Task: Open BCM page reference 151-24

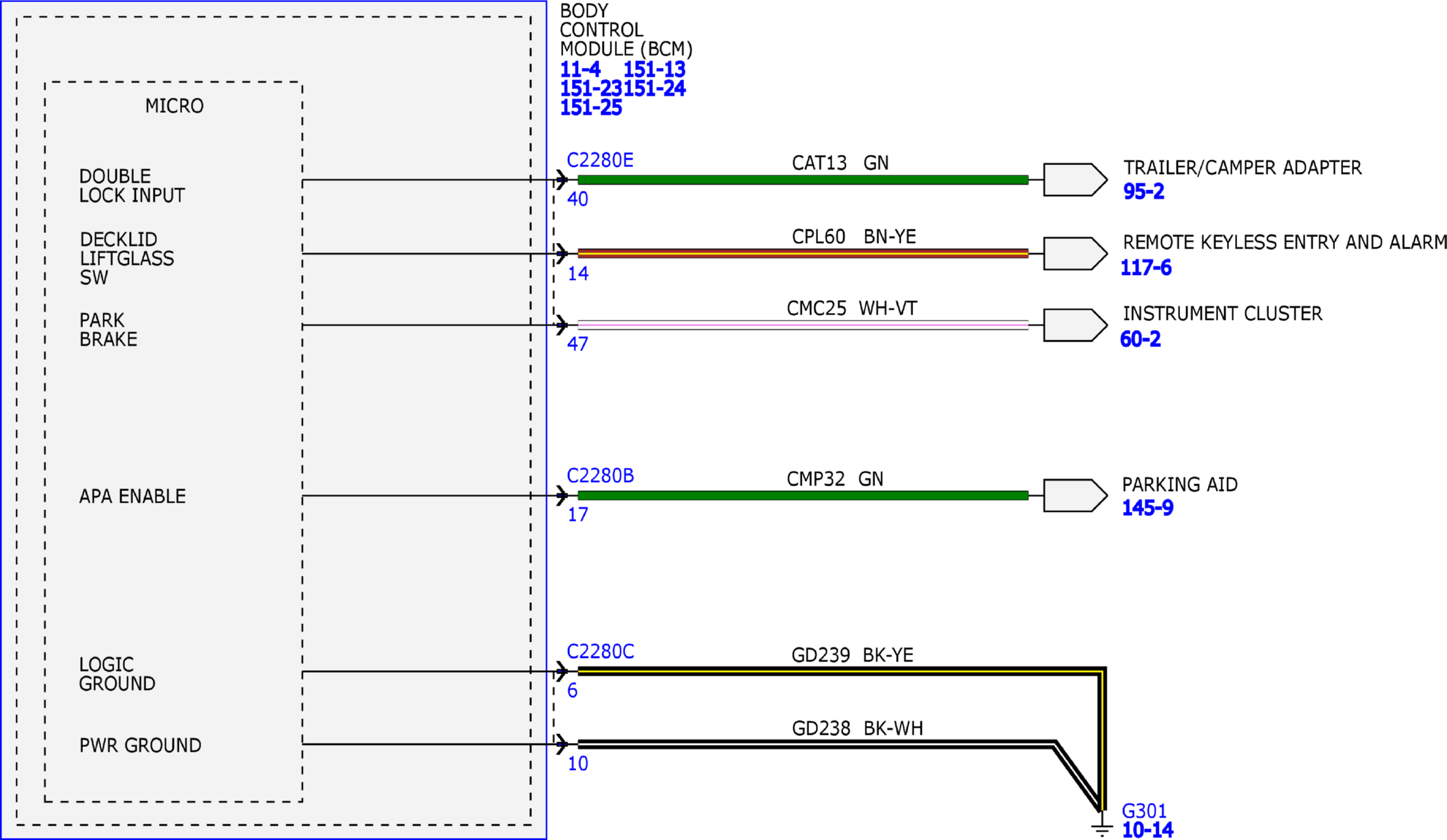Action: (654, 88)
